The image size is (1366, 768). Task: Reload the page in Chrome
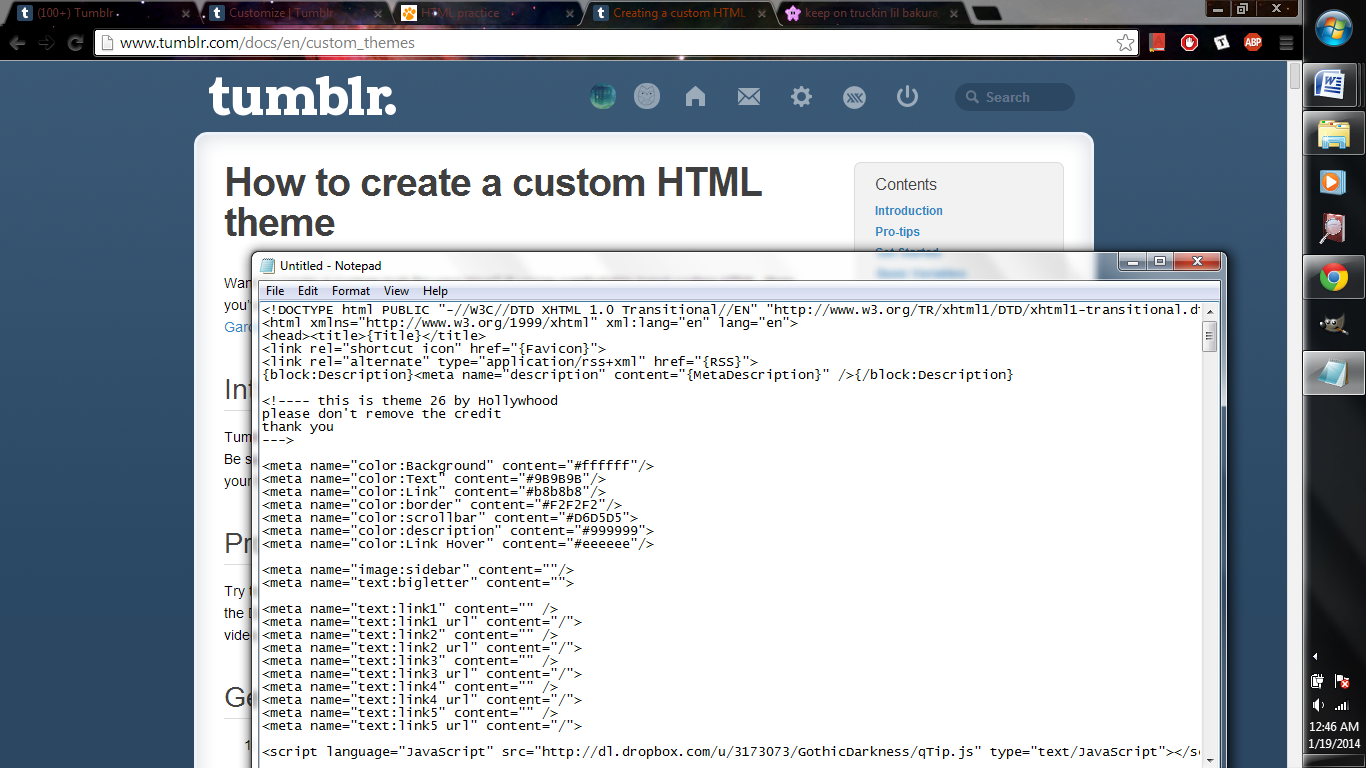coord(75,43)
